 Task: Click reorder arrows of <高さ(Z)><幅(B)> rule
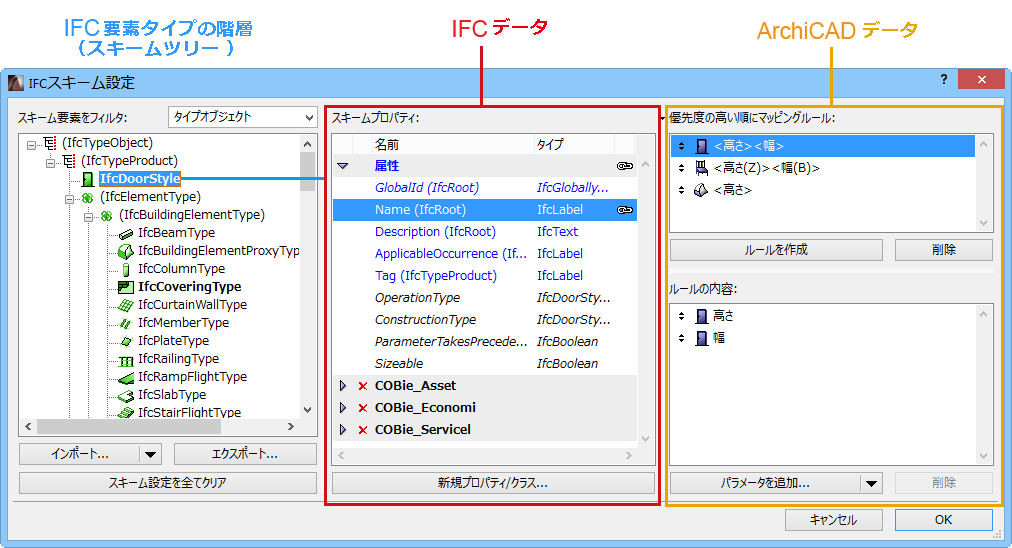coord(682,168)
